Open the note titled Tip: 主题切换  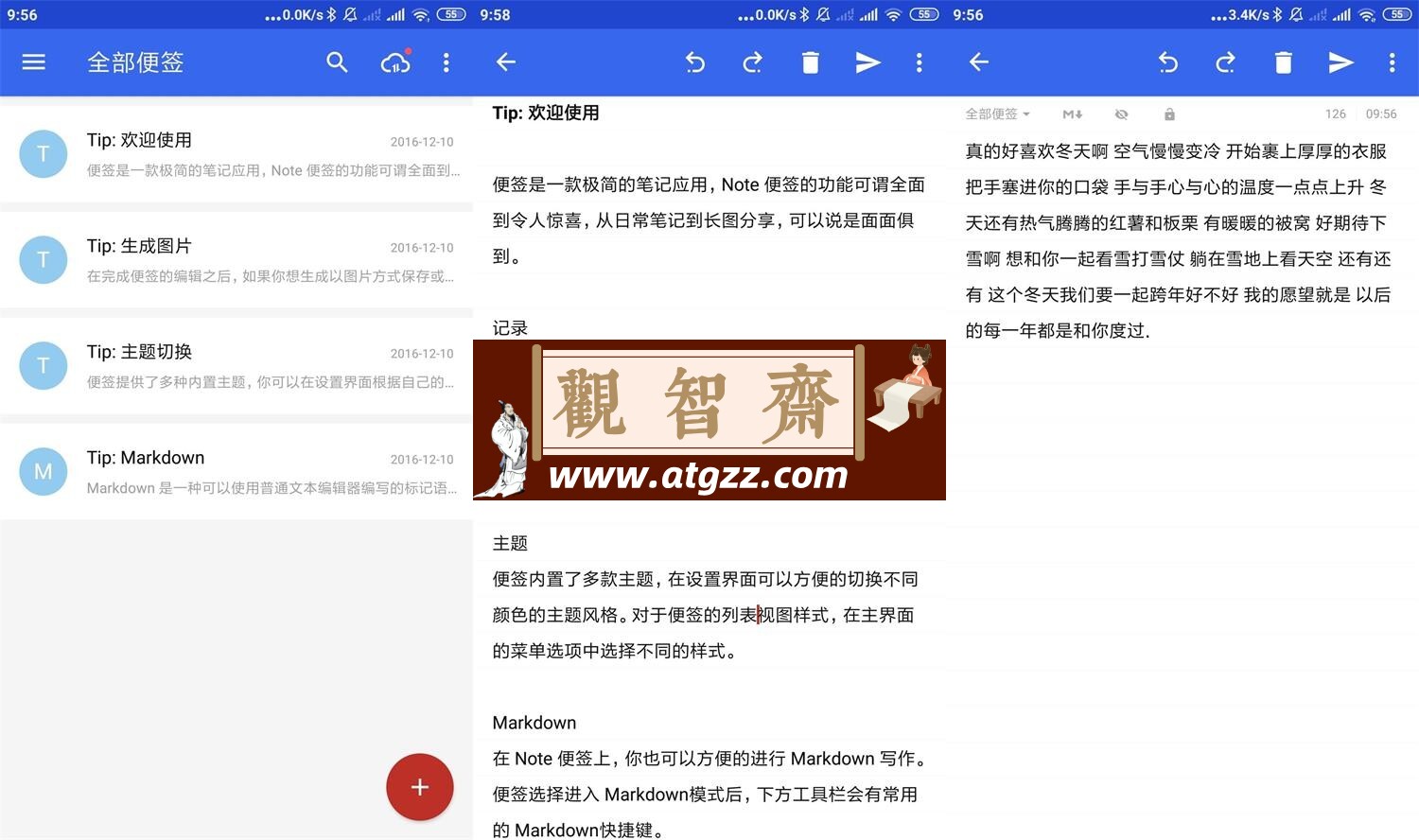(x=236, y=366)
